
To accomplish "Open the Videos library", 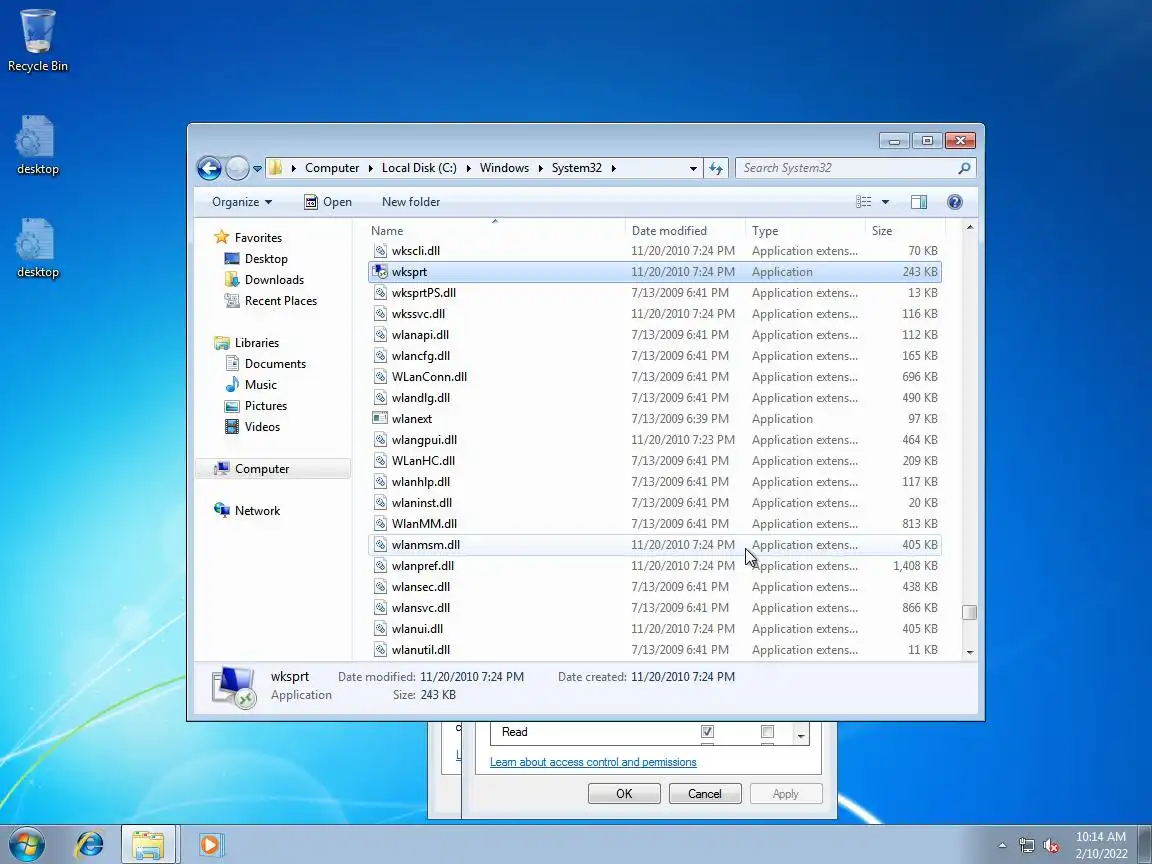I will click(262, 427).
